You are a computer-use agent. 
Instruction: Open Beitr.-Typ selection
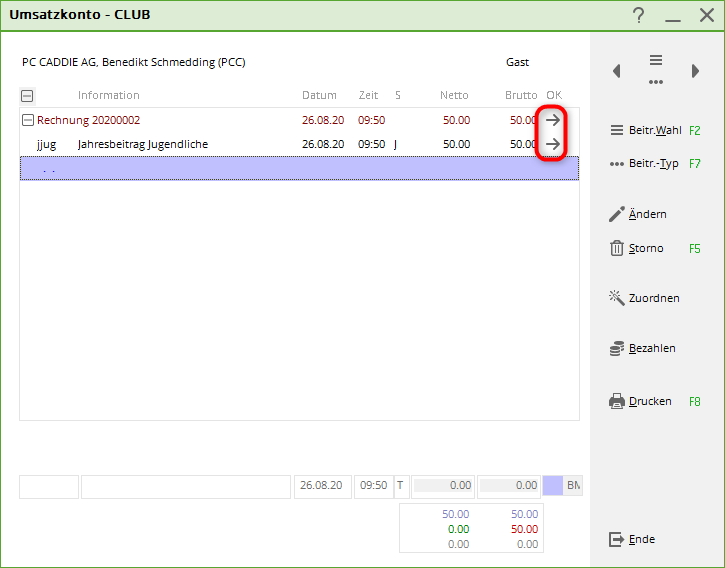click(653, 164)
